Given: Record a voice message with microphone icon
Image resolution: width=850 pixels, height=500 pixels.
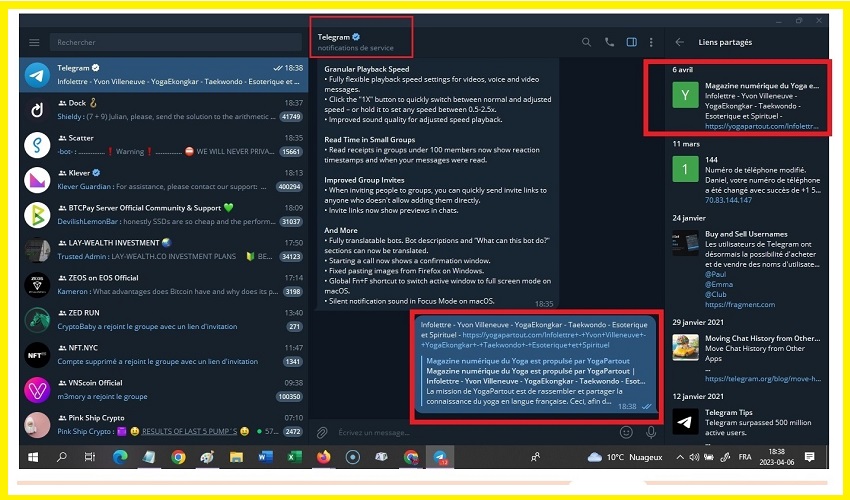Looking at the screenshot, I should click(651, 432).
